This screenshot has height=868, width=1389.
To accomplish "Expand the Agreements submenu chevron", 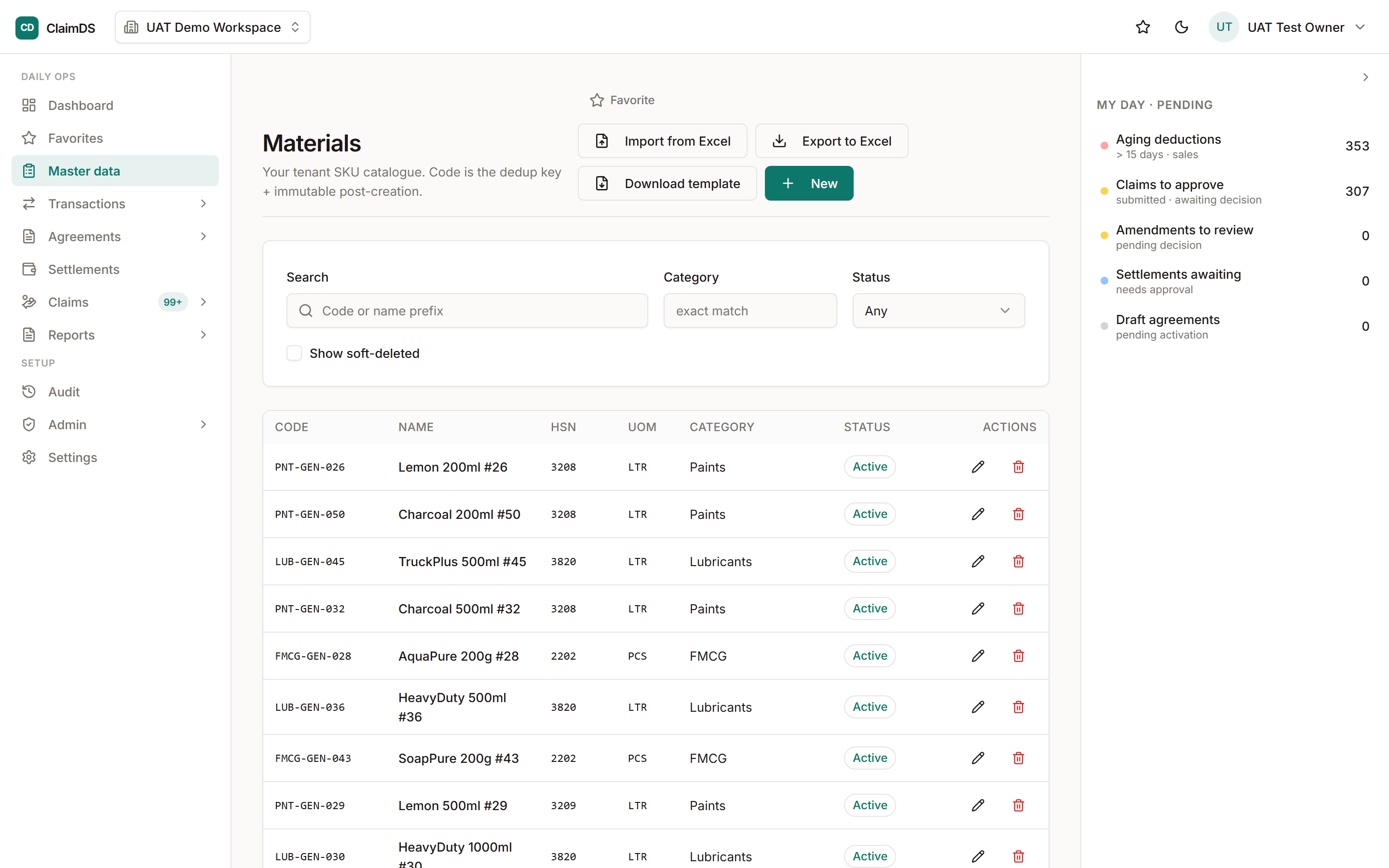I will [x=203, y=236].
